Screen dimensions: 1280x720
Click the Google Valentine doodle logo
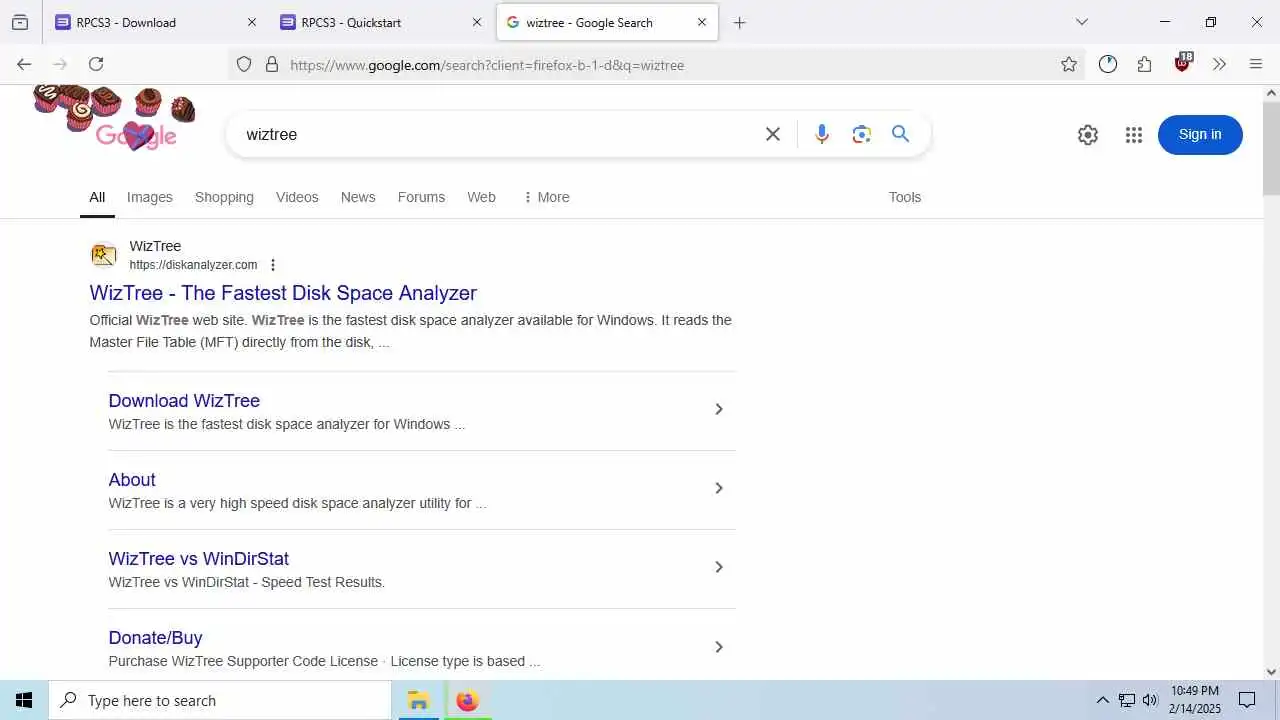coord(115,118)
